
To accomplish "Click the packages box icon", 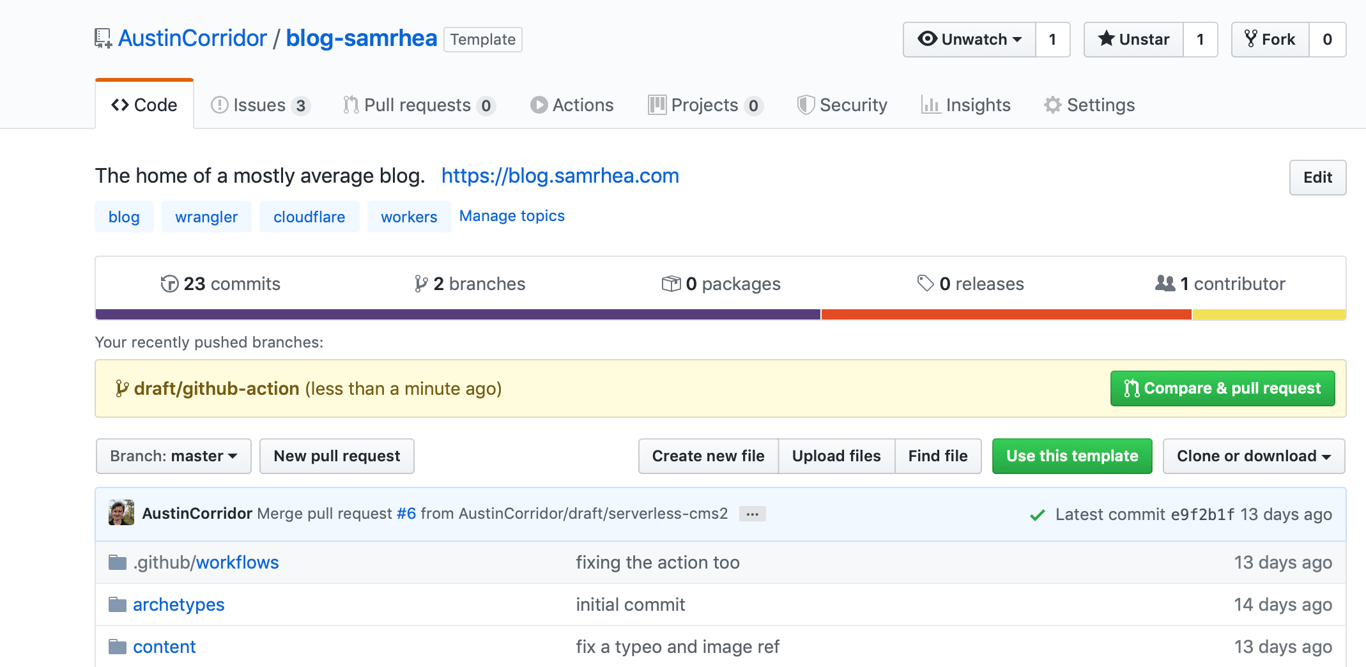I will point(671,284).
